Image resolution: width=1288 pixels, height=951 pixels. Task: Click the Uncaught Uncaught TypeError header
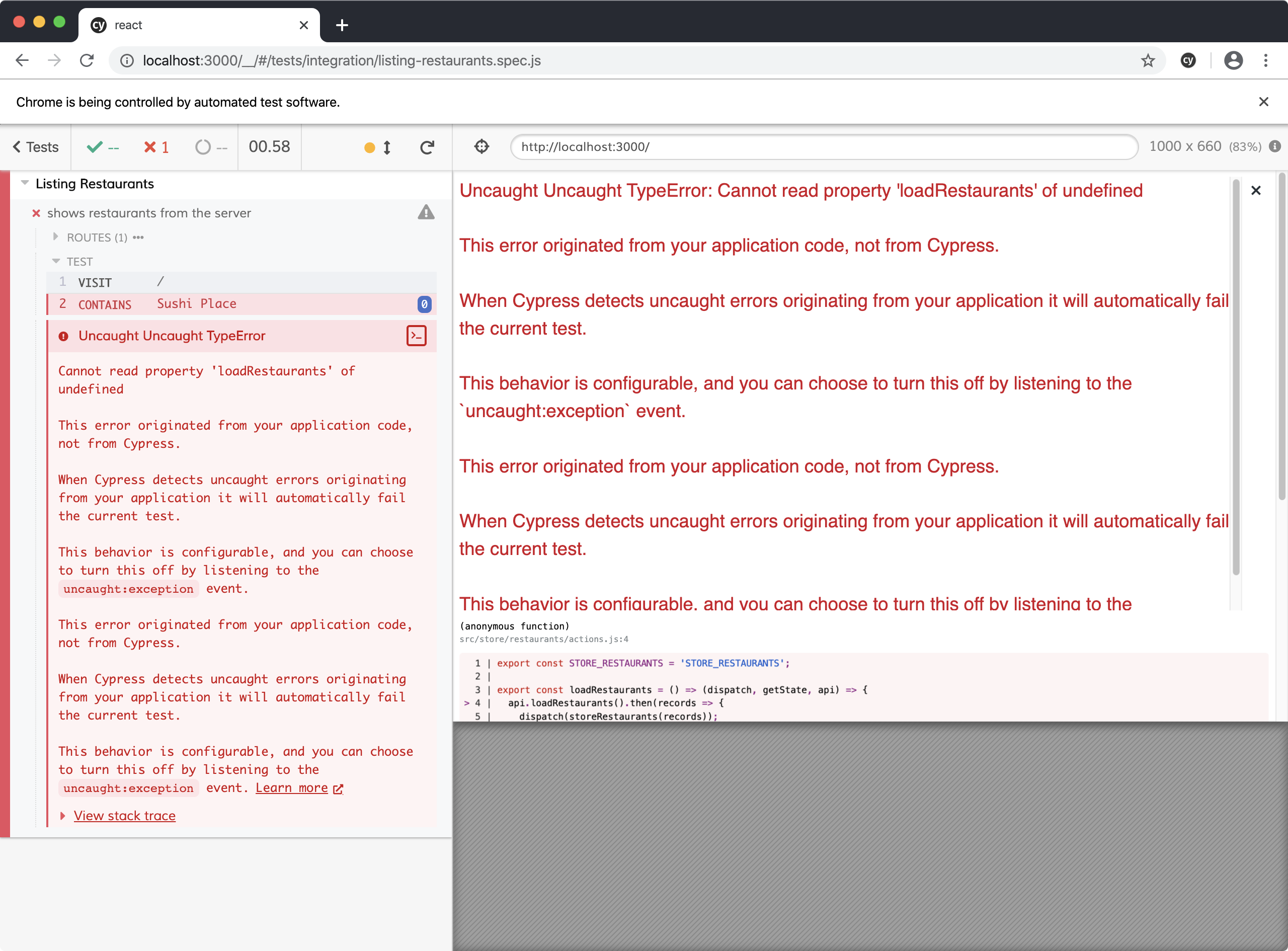click(172, 336)
